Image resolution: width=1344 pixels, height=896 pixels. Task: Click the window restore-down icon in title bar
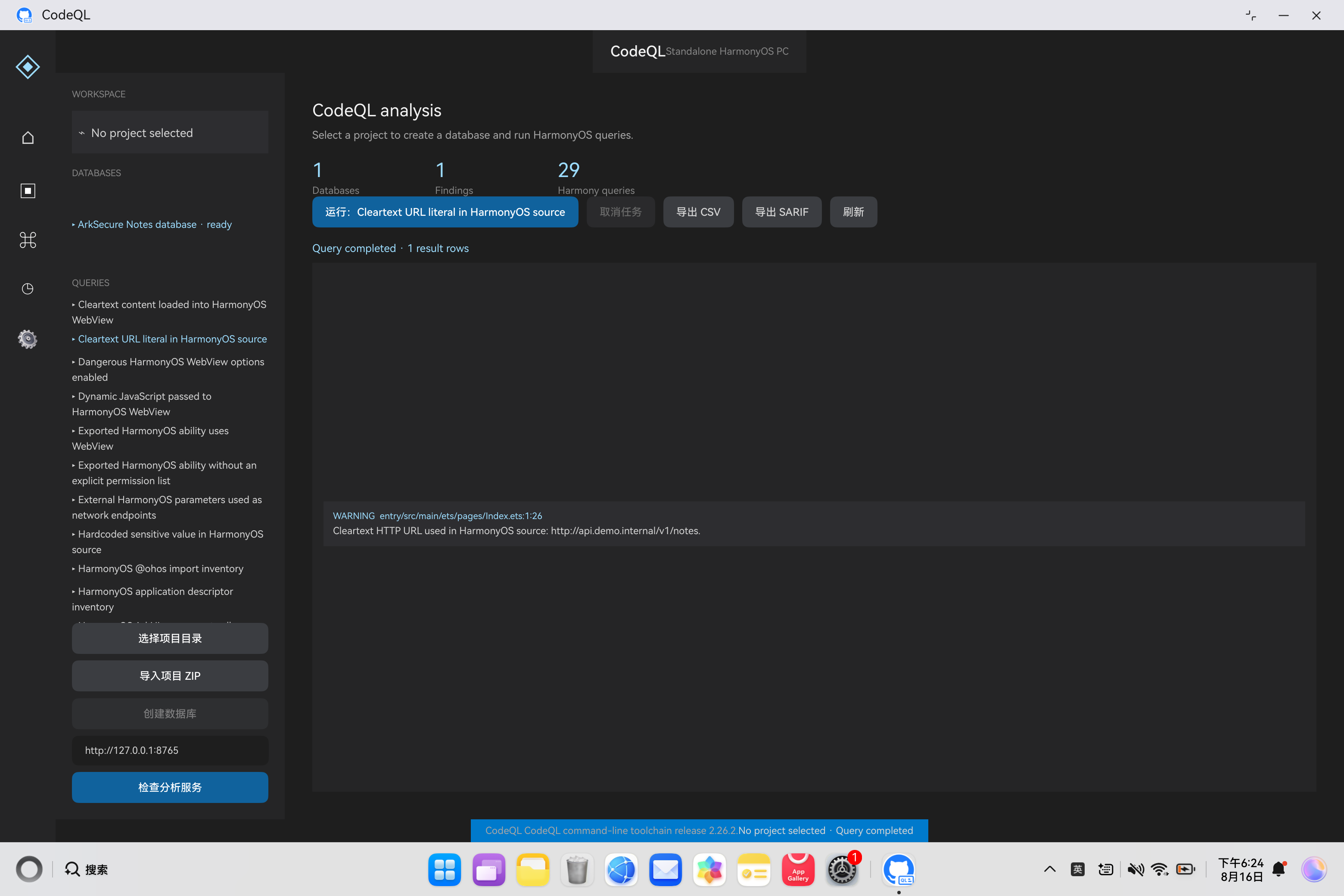[1250, 16]
